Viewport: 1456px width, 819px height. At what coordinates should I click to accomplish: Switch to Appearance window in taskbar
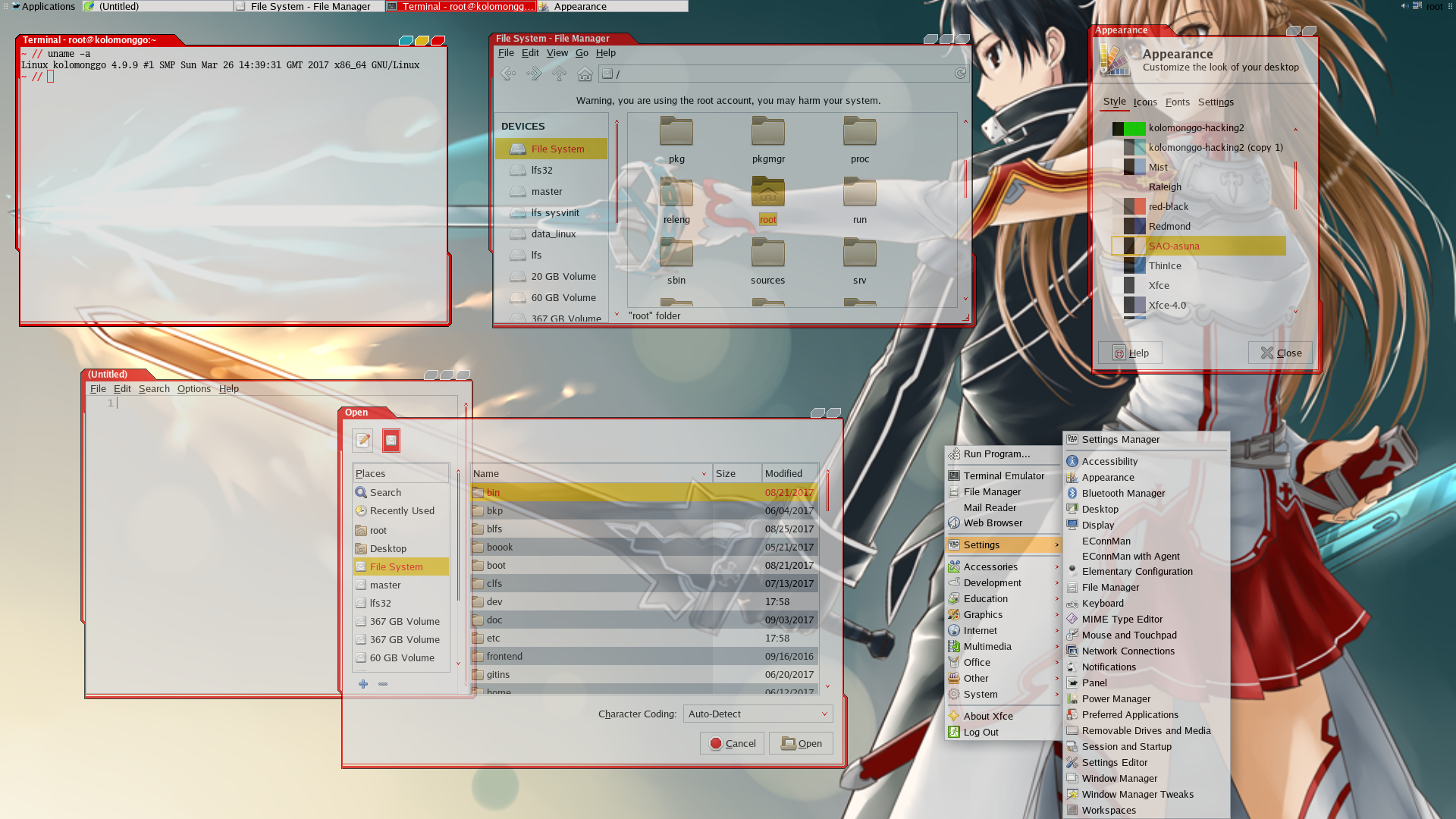613,6
